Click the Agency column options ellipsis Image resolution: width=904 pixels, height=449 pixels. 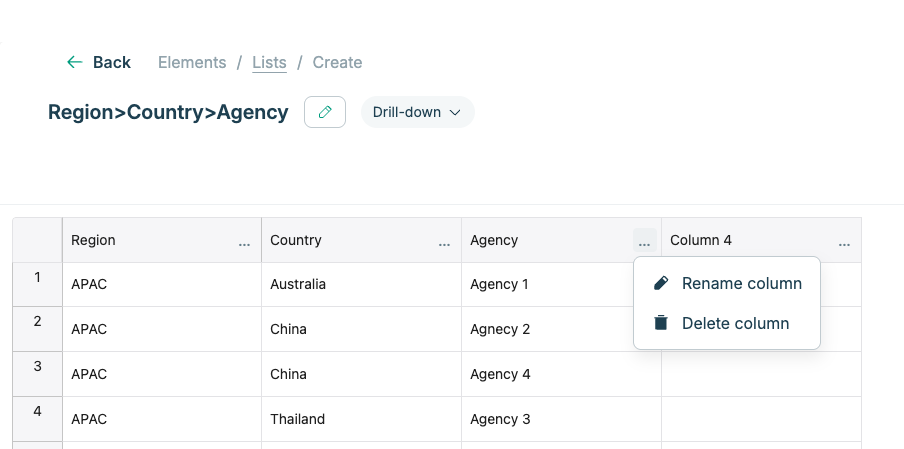click(645, 241)
